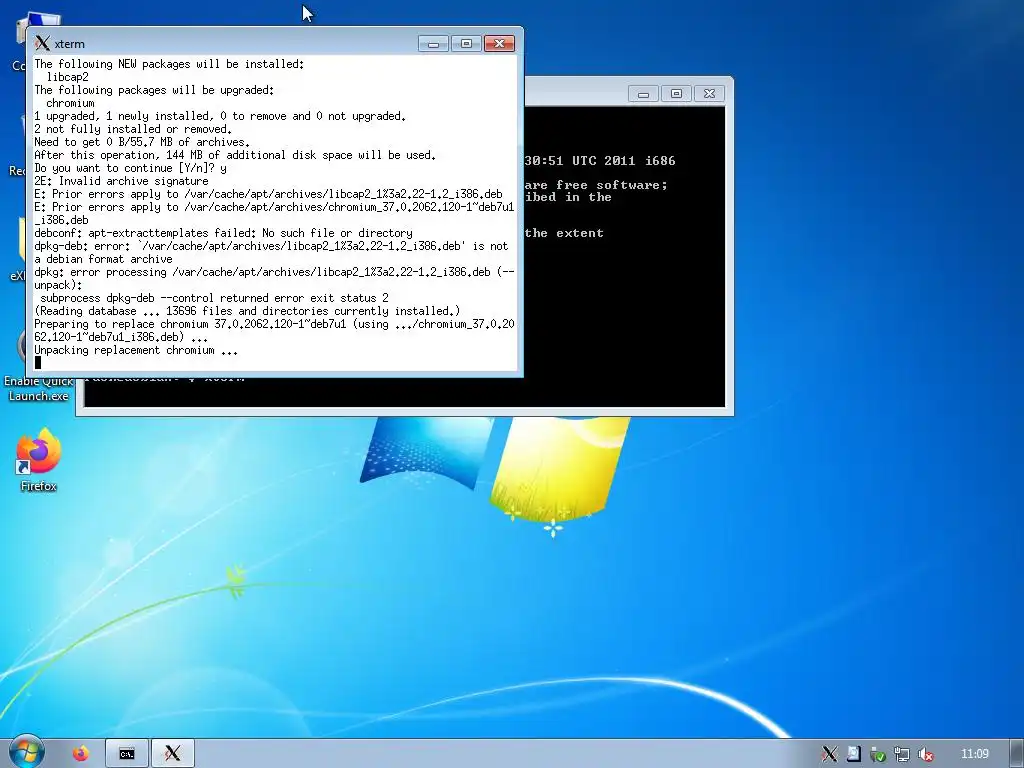Click the 'chromium' upgraded package line

click(70, 103)
